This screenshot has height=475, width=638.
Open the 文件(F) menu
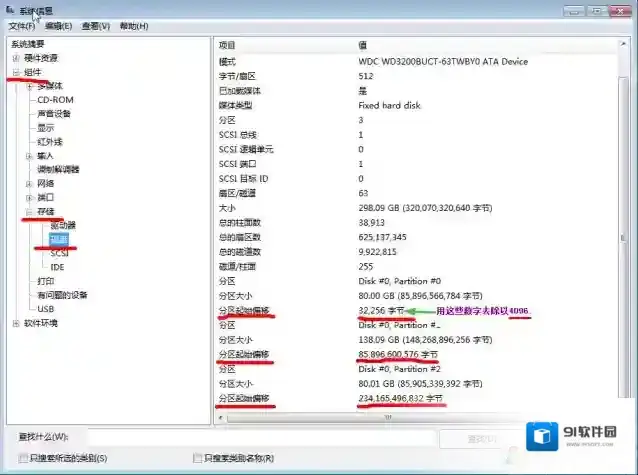click(20, 26)
